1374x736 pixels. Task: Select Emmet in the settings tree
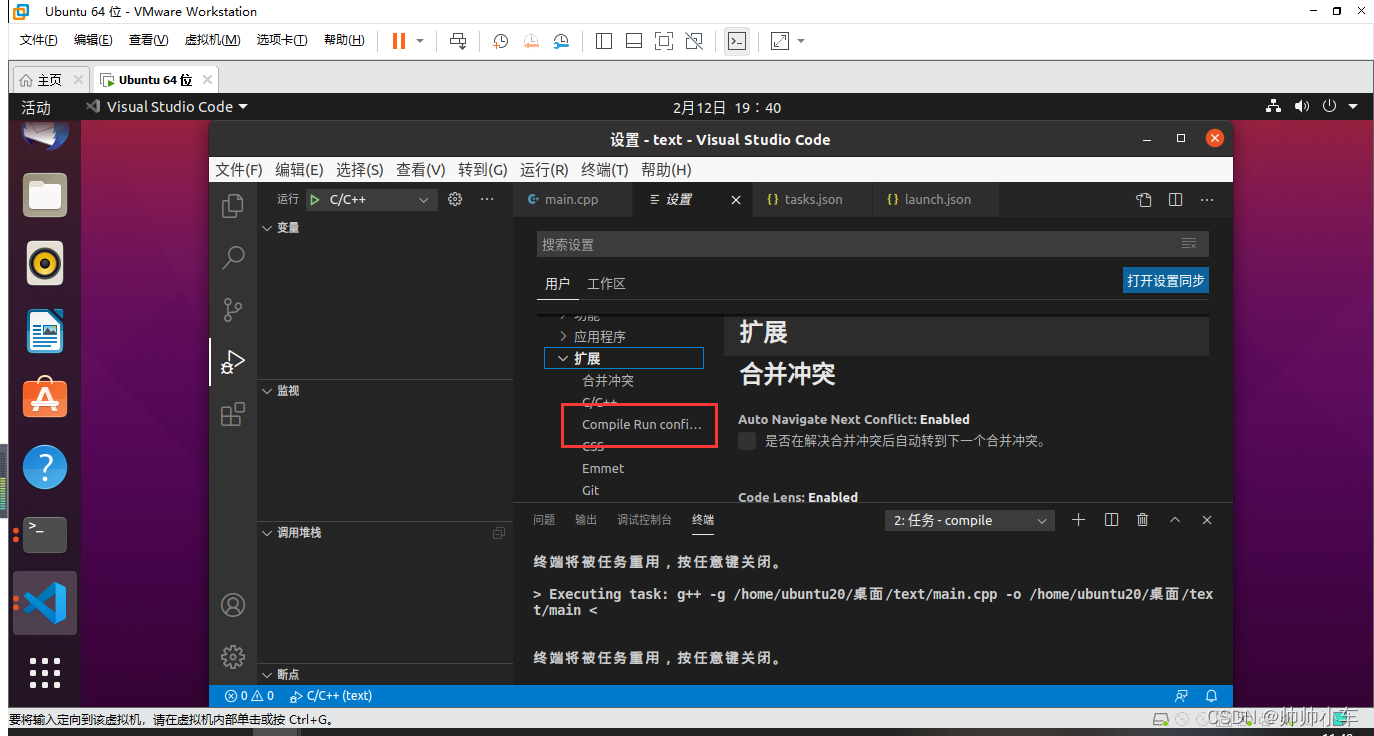[x=603, y=468]
